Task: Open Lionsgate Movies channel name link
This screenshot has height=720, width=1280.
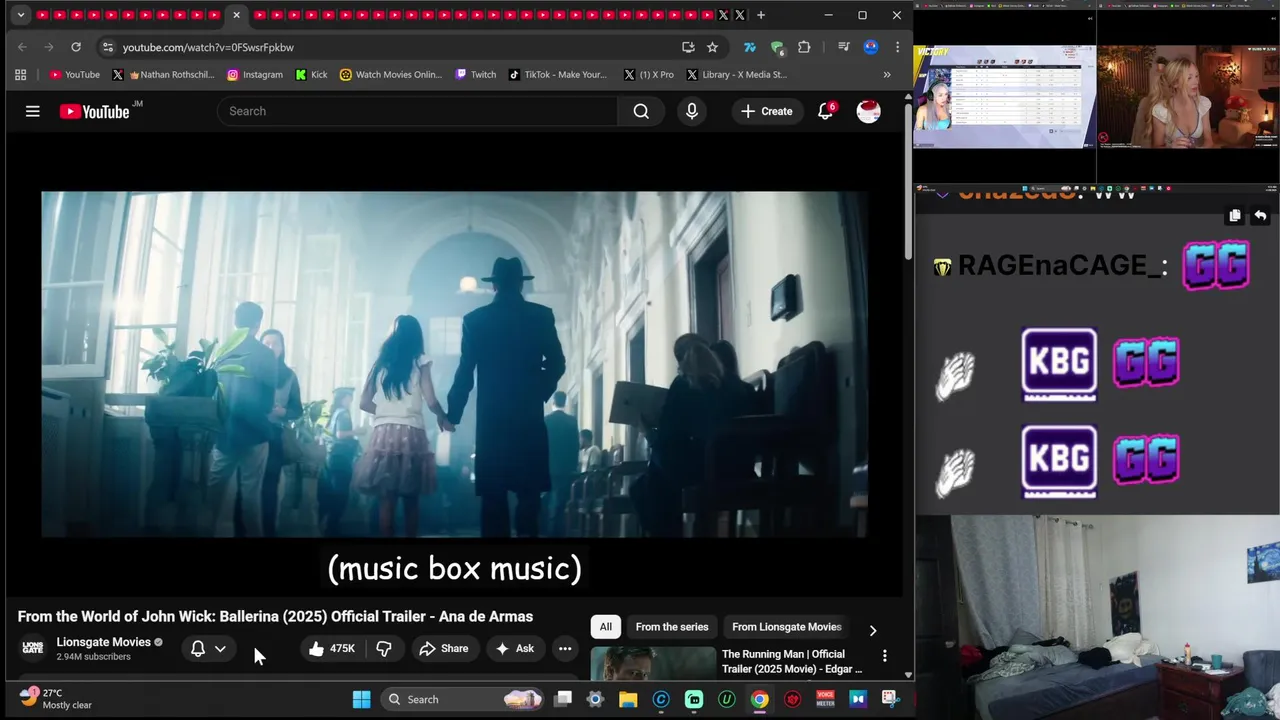Action: pos(103,642)
